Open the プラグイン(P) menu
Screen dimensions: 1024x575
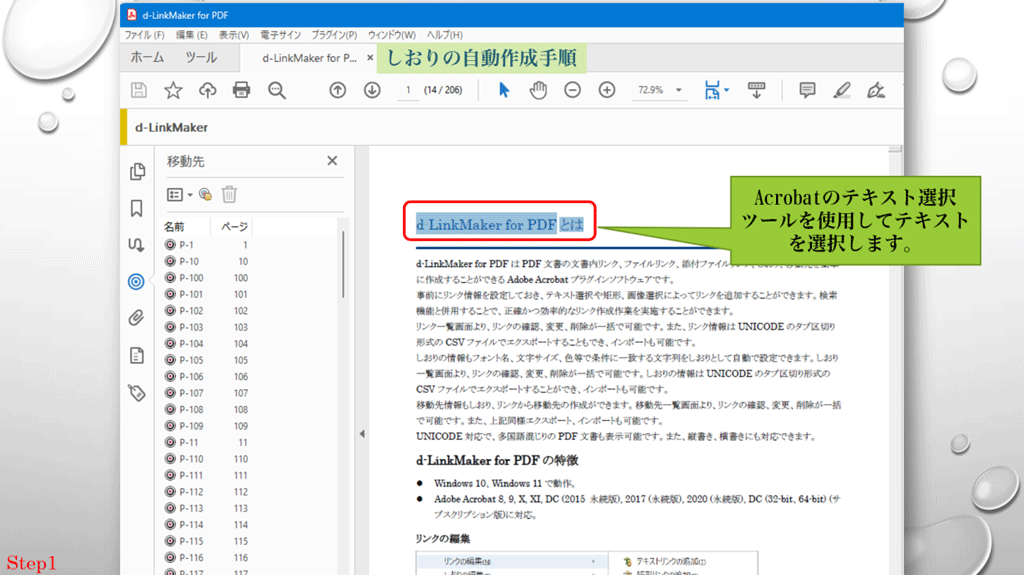point(334,35)
